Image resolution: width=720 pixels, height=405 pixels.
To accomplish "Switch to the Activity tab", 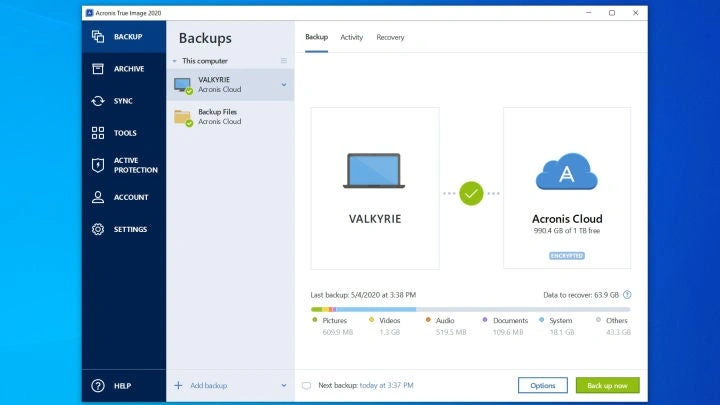I will 351,37.
